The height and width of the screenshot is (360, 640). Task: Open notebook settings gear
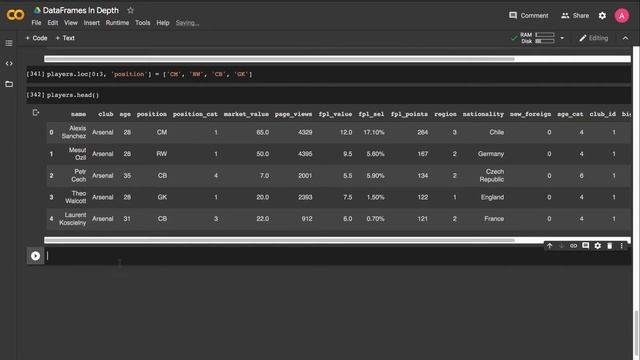coord(602,16)
